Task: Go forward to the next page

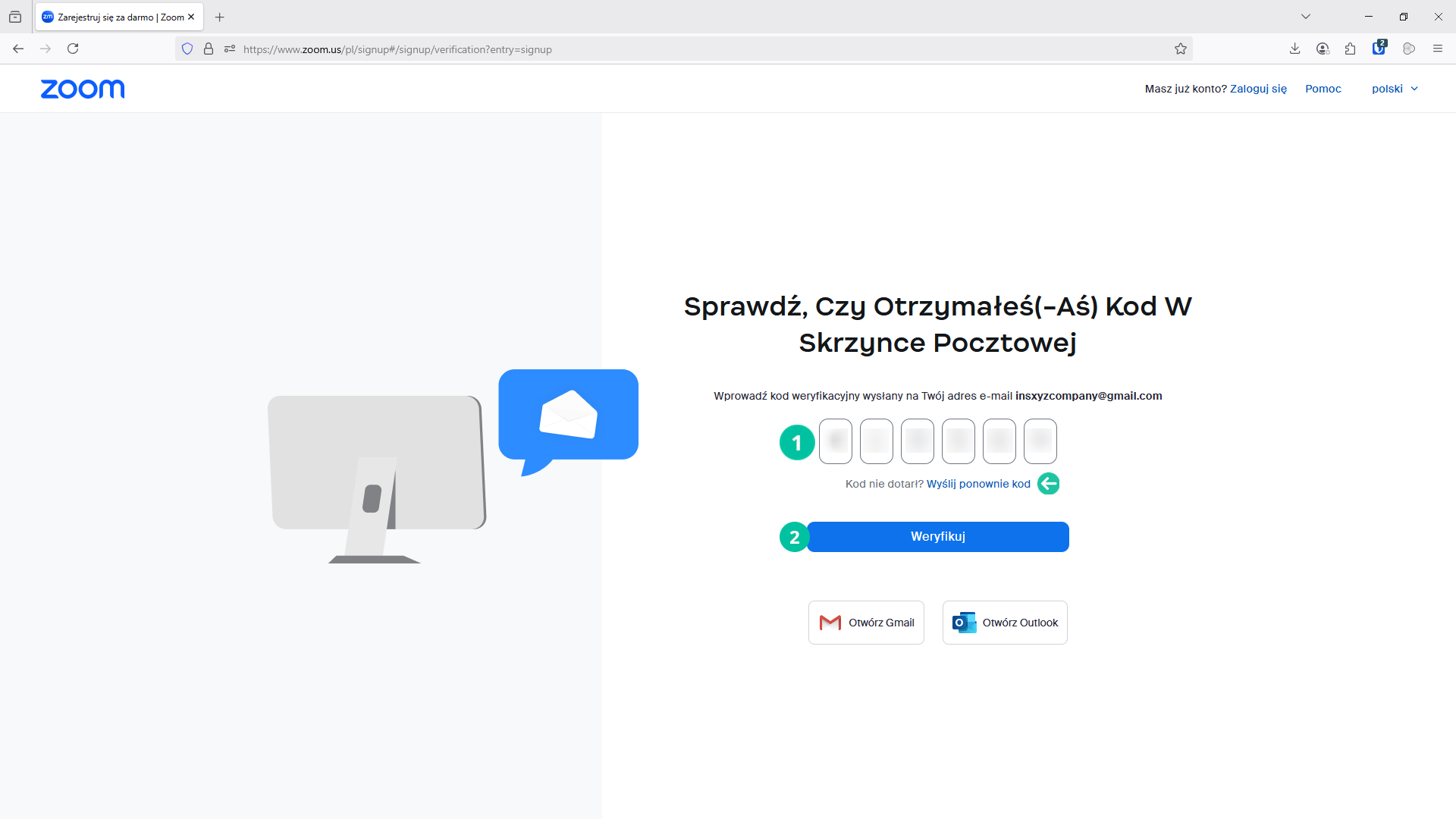Action: click(x=45, y=49)
